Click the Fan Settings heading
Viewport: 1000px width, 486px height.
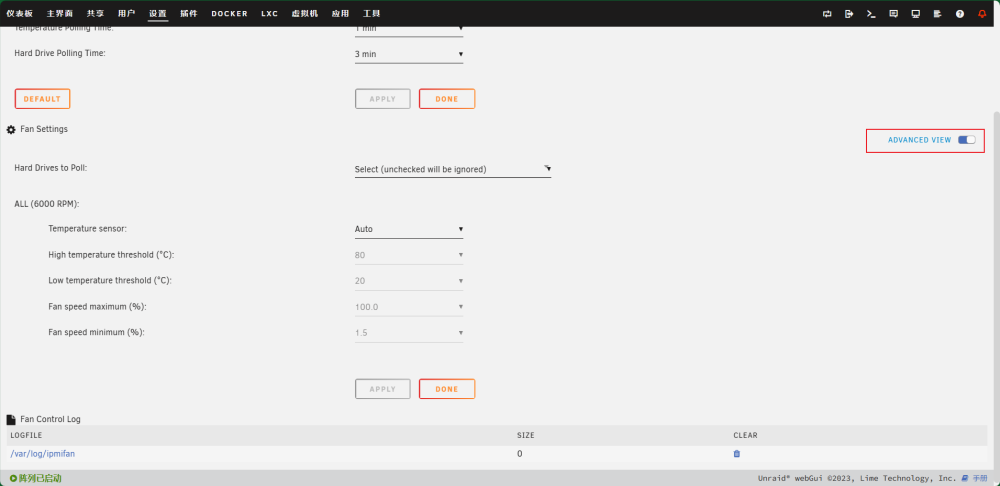(x=44, y=129)
